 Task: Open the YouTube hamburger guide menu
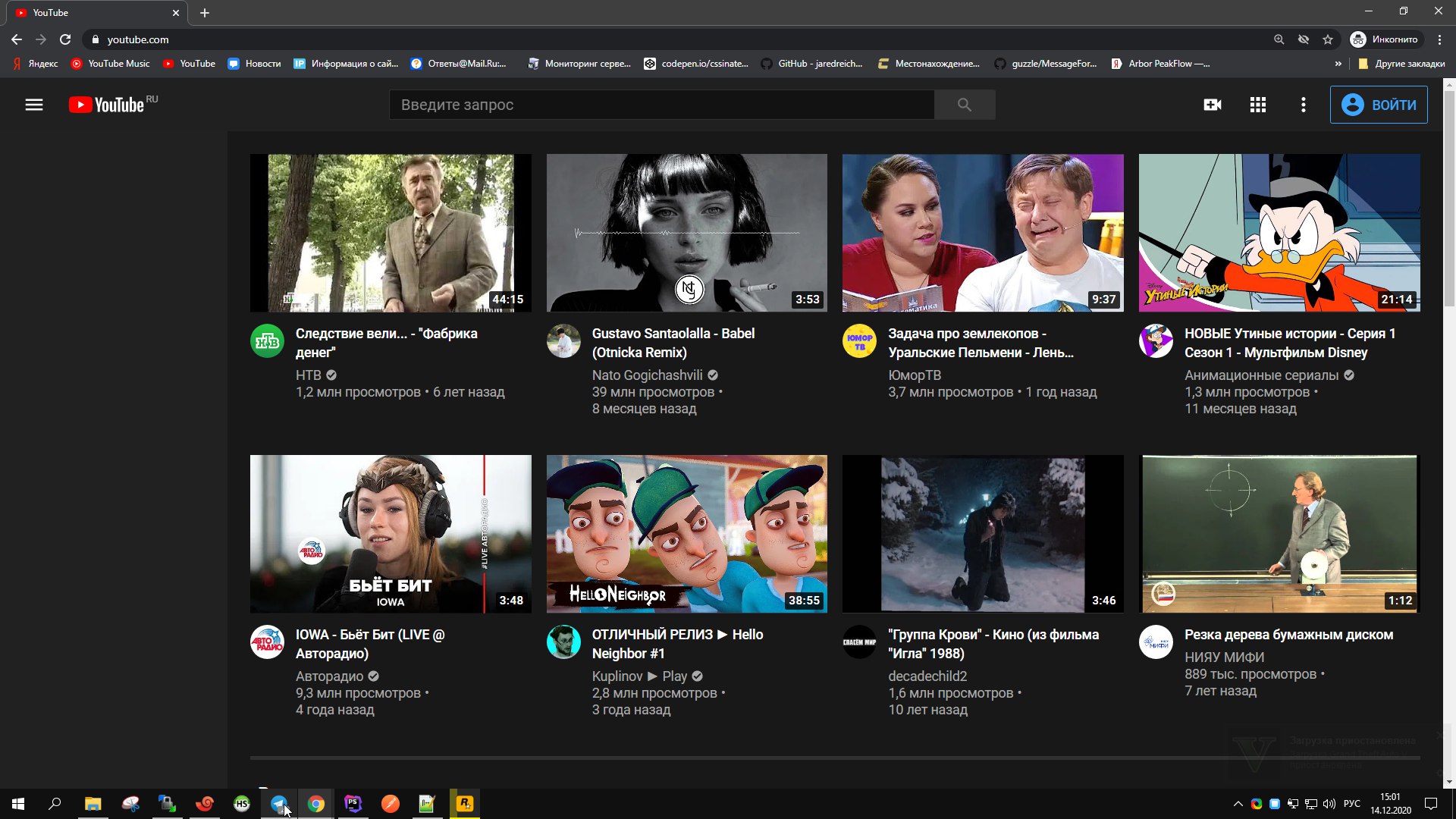(x=34, y=105)
